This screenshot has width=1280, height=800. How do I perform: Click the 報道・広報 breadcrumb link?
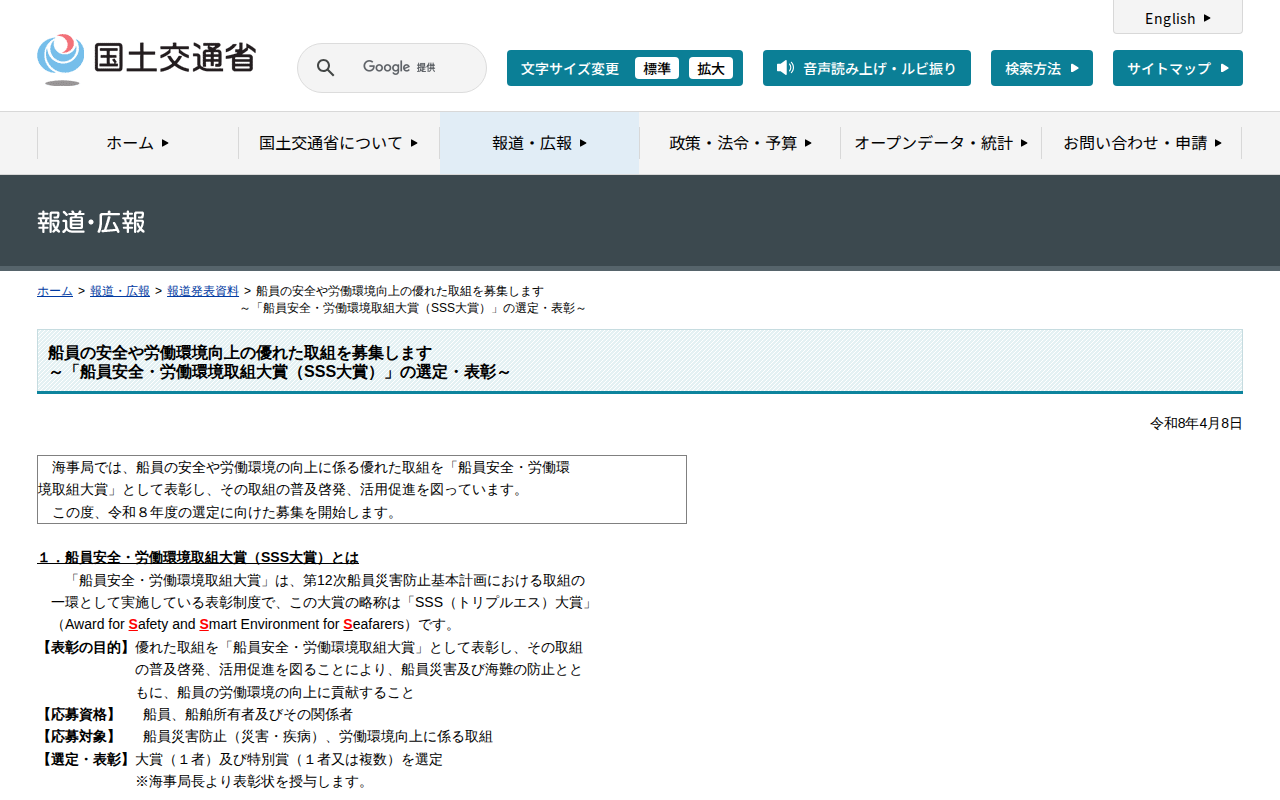pyautogui.click(x=120, y=291)
